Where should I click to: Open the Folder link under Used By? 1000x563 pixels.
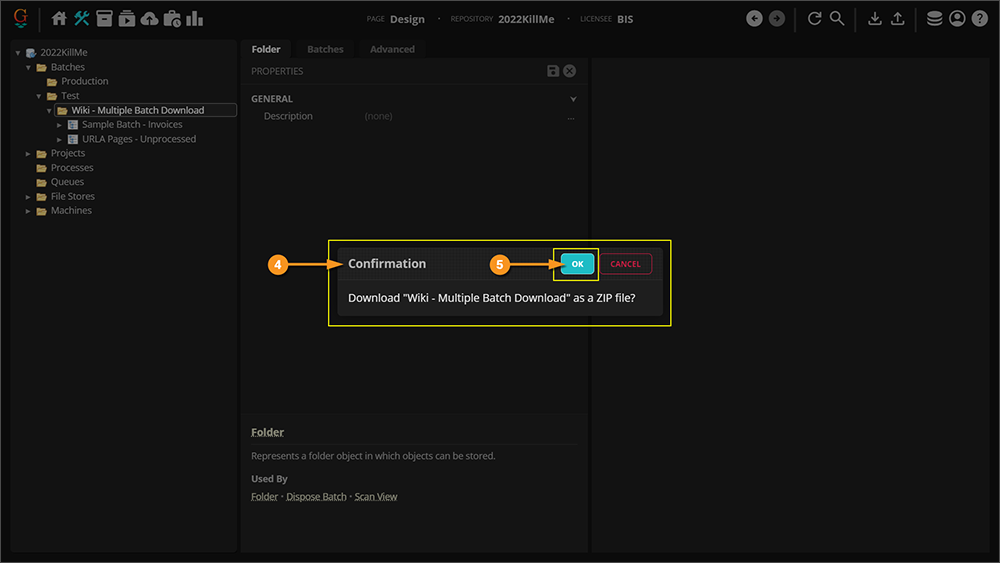(265, 497)
